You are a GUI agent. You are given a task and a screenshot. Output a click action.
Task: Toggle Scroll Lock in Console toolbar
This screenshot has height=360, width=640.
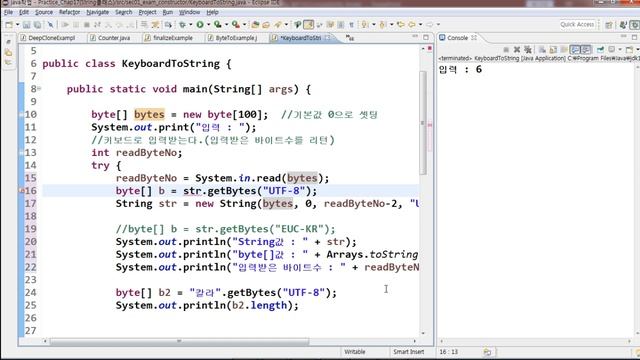click(553, 49)
